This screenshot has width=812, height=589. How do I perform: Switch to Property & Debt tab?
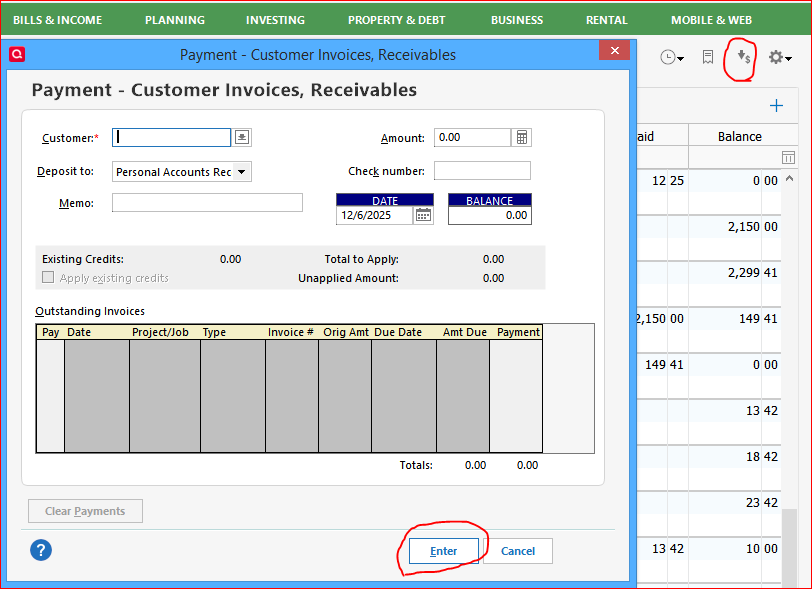click(x=398, y=20)
